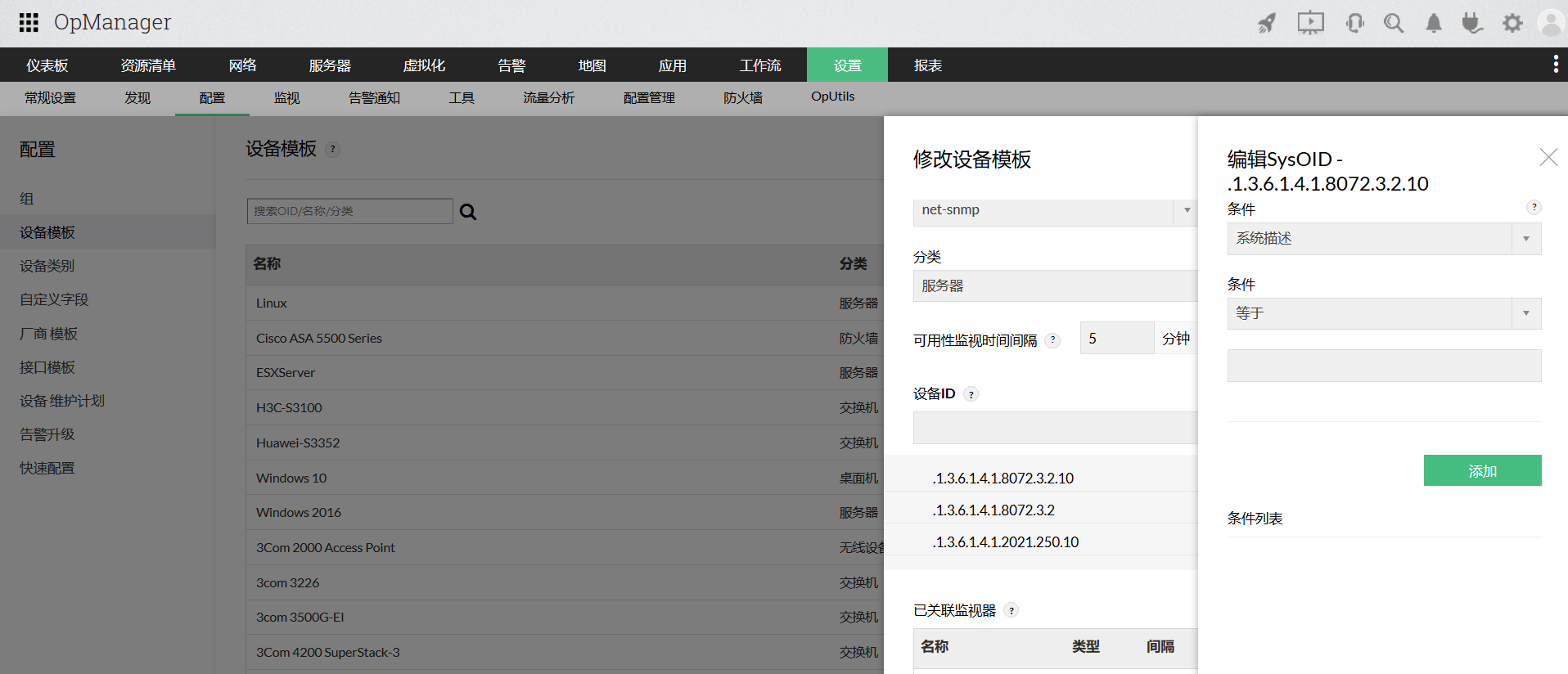Click the headset support icon
This screenshot has height=674, width=1568.
(1355, 23)
